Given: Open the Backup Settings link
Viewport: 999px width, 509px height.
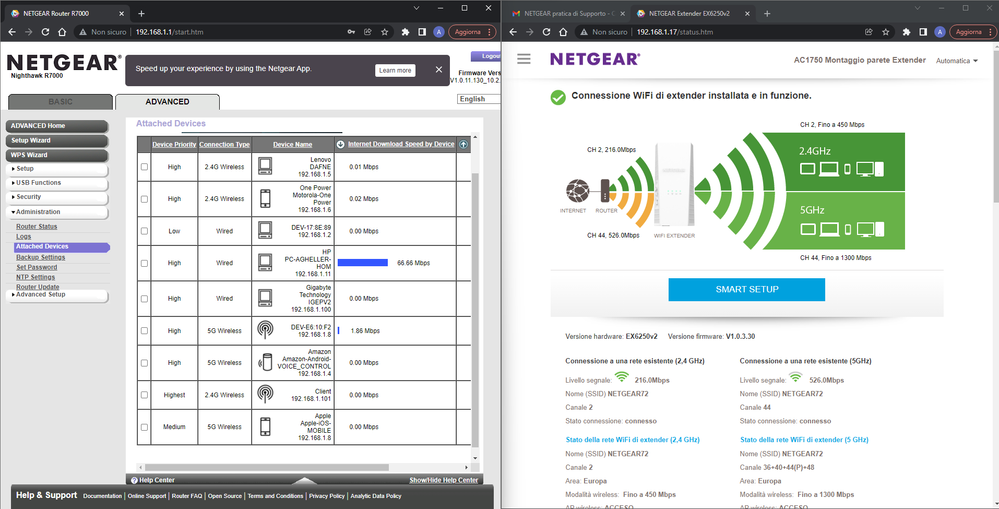Looking at the screenshot, I should (40, 257).
